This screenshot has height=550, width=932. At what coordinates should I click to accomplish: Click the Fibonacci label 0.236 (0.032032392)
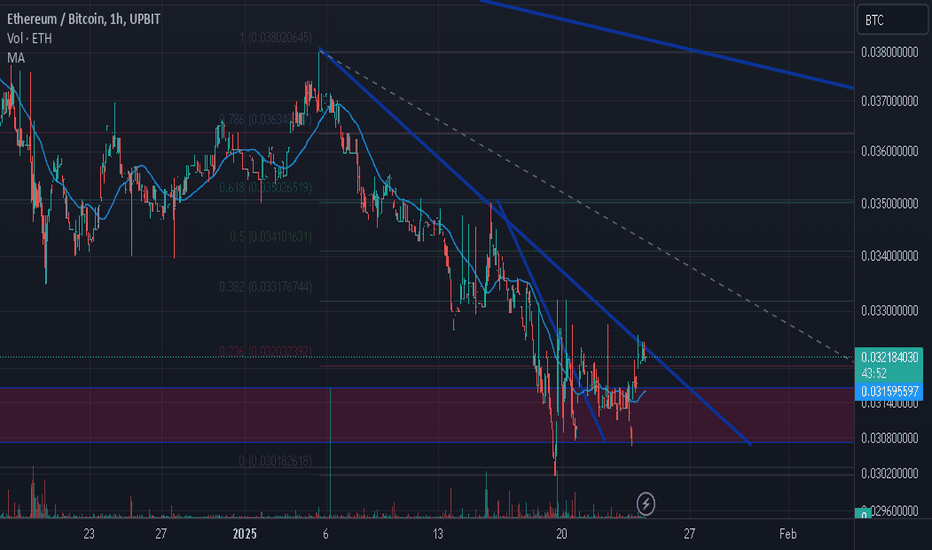[265, 351]
